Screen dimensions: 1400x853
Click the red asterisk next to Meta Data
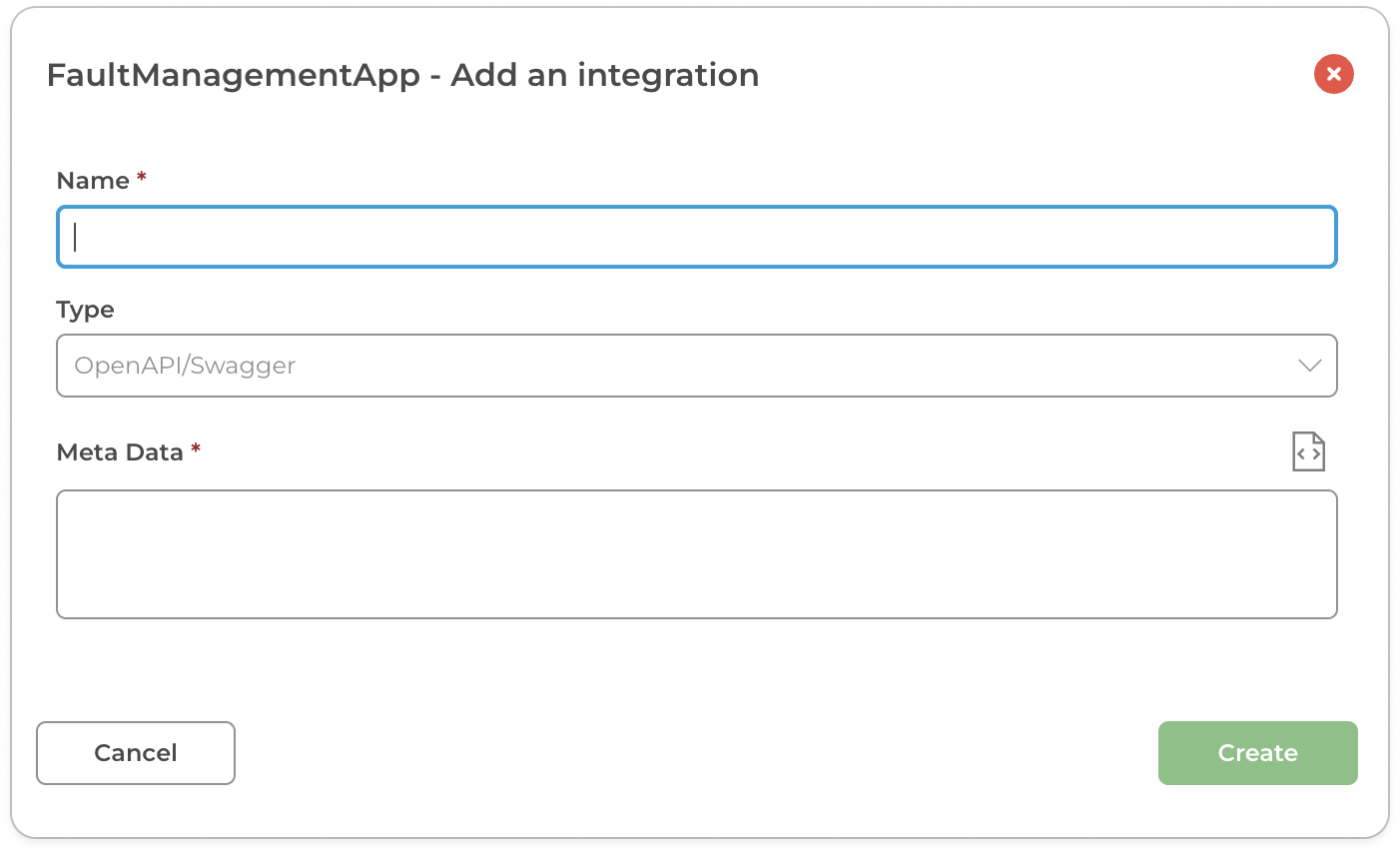coord(196,448)
